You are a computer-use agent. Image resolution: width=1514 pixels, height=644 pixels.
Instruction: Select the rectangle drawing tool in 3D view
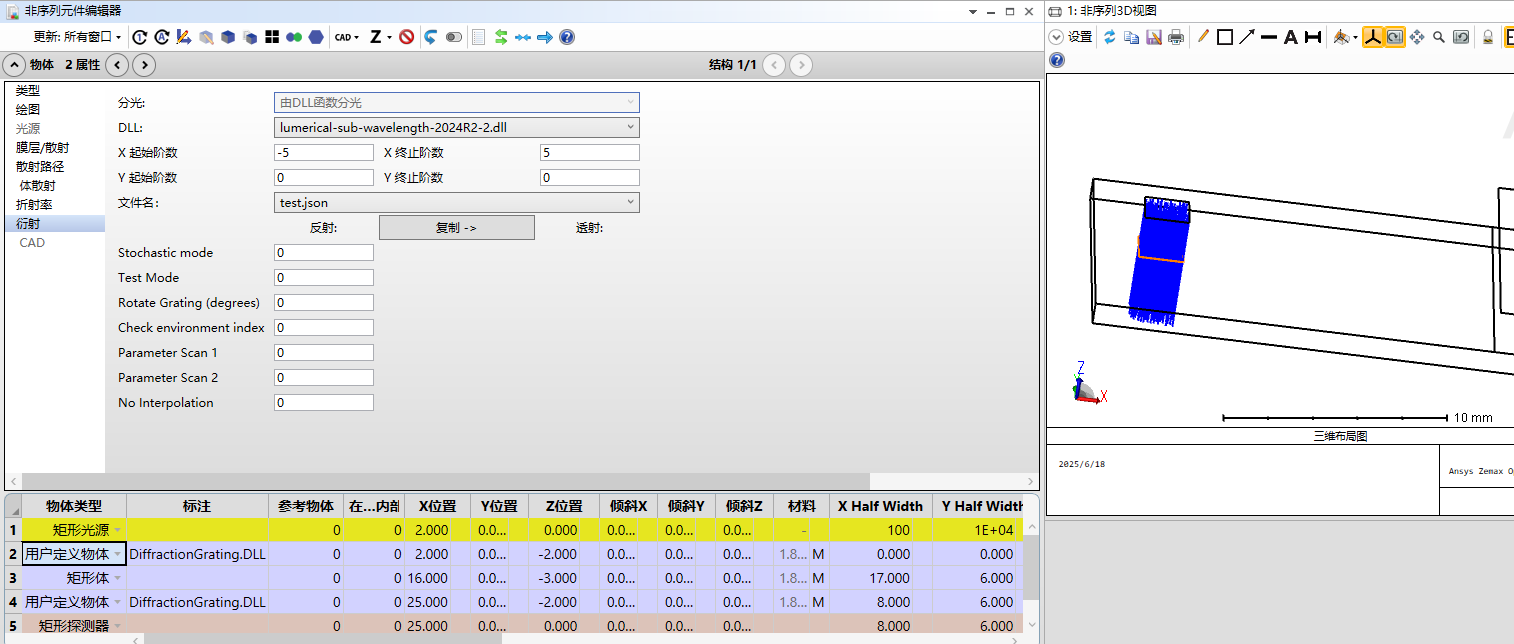[1225, 37]
